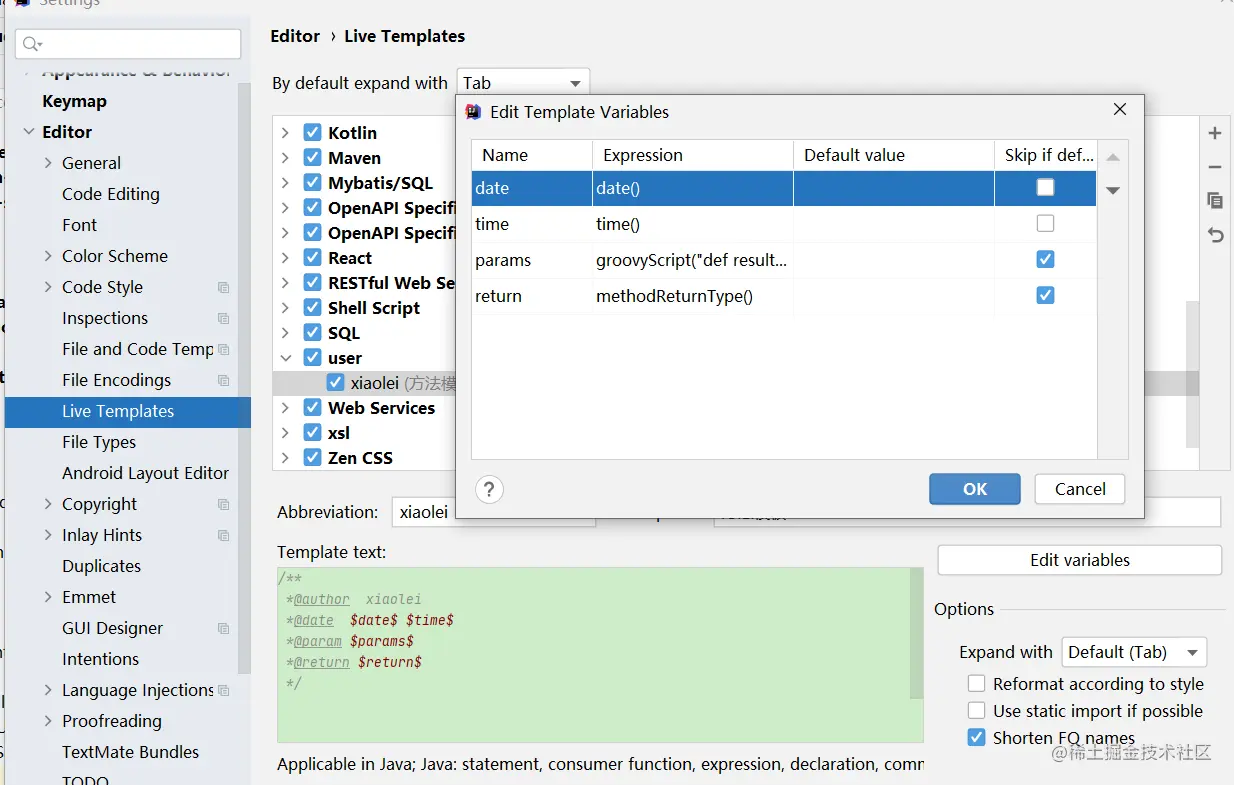The height and width of the screenshot is (785, 1234).
Task: Select Live Templates in settings tree
Action: tap(128, 411)
